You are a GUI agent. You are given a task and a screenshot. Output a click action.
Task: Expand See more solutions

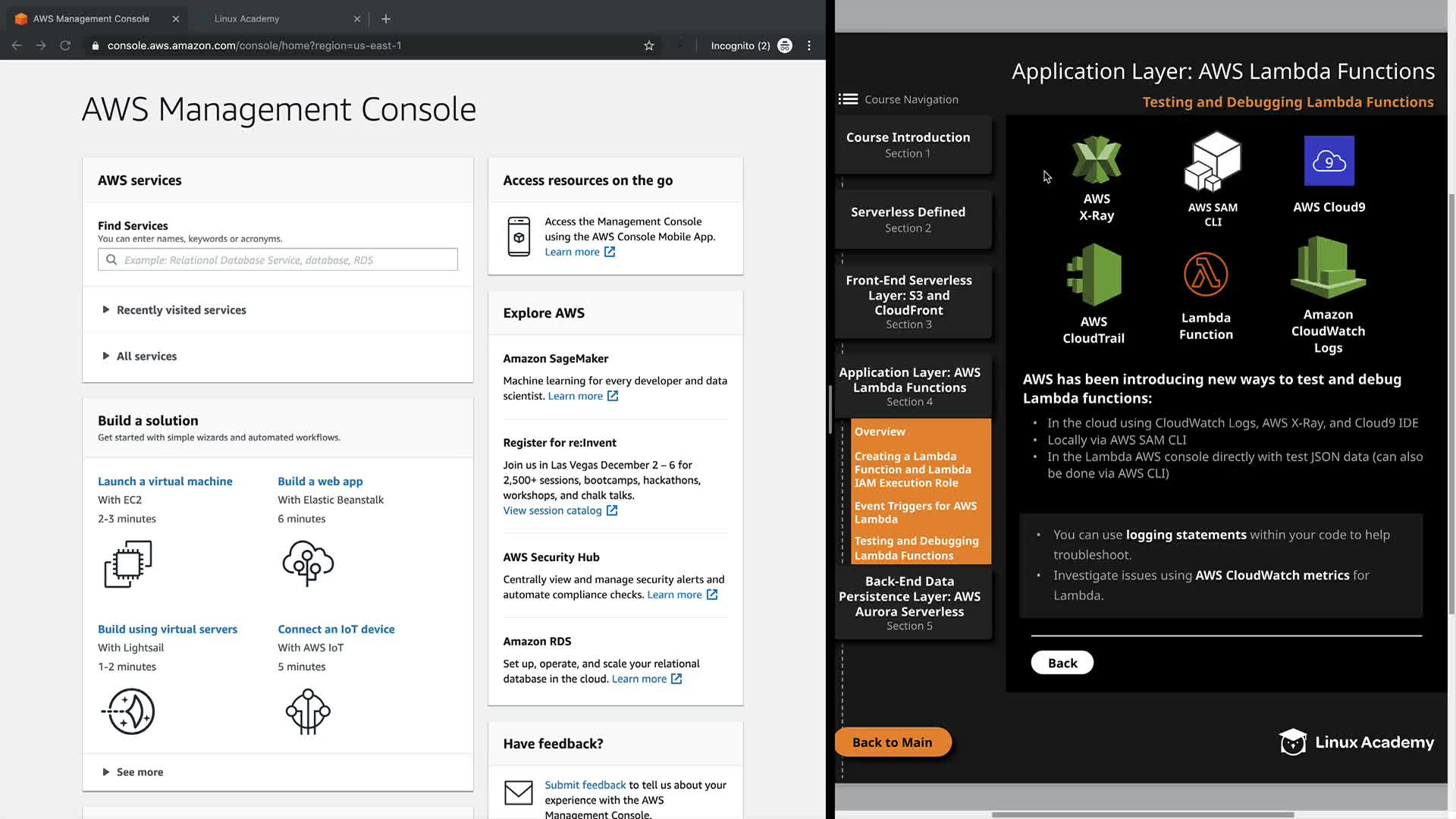tap(140, 772)
